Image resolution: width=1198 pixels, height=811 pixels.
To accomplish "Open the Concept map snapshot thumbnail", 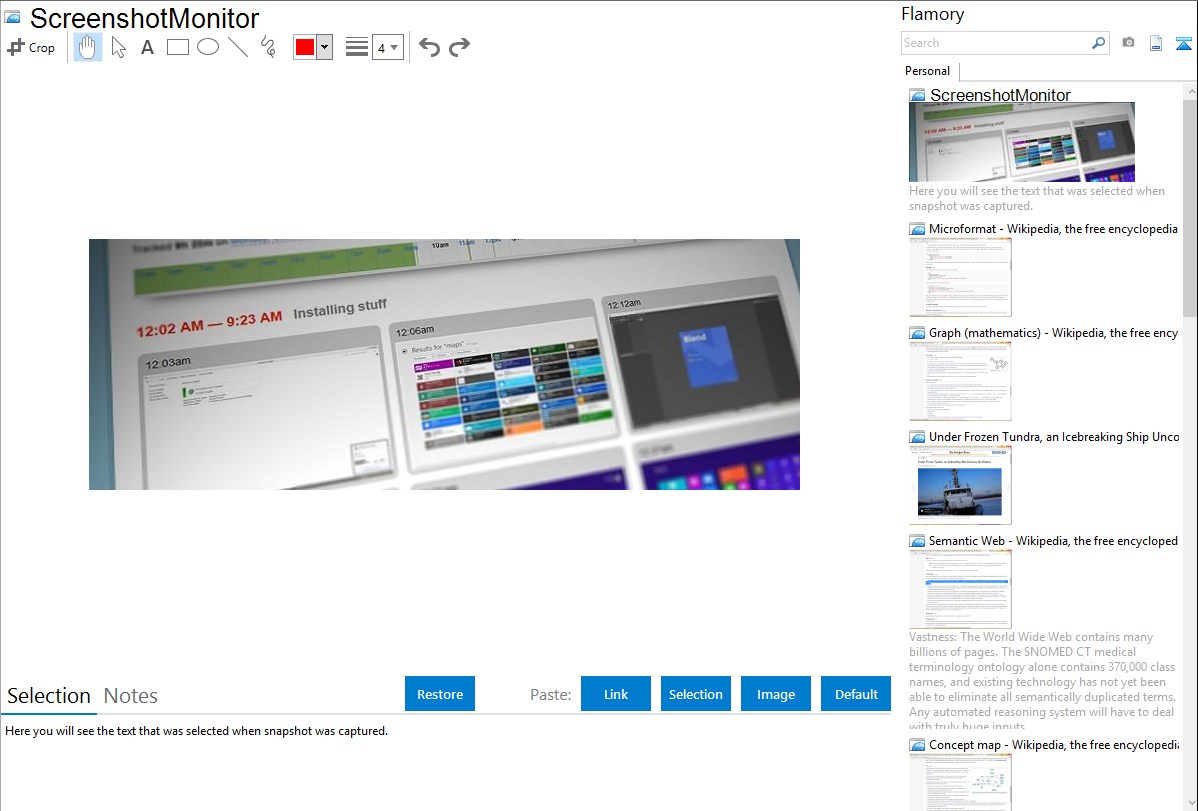I will coord(960,782).
